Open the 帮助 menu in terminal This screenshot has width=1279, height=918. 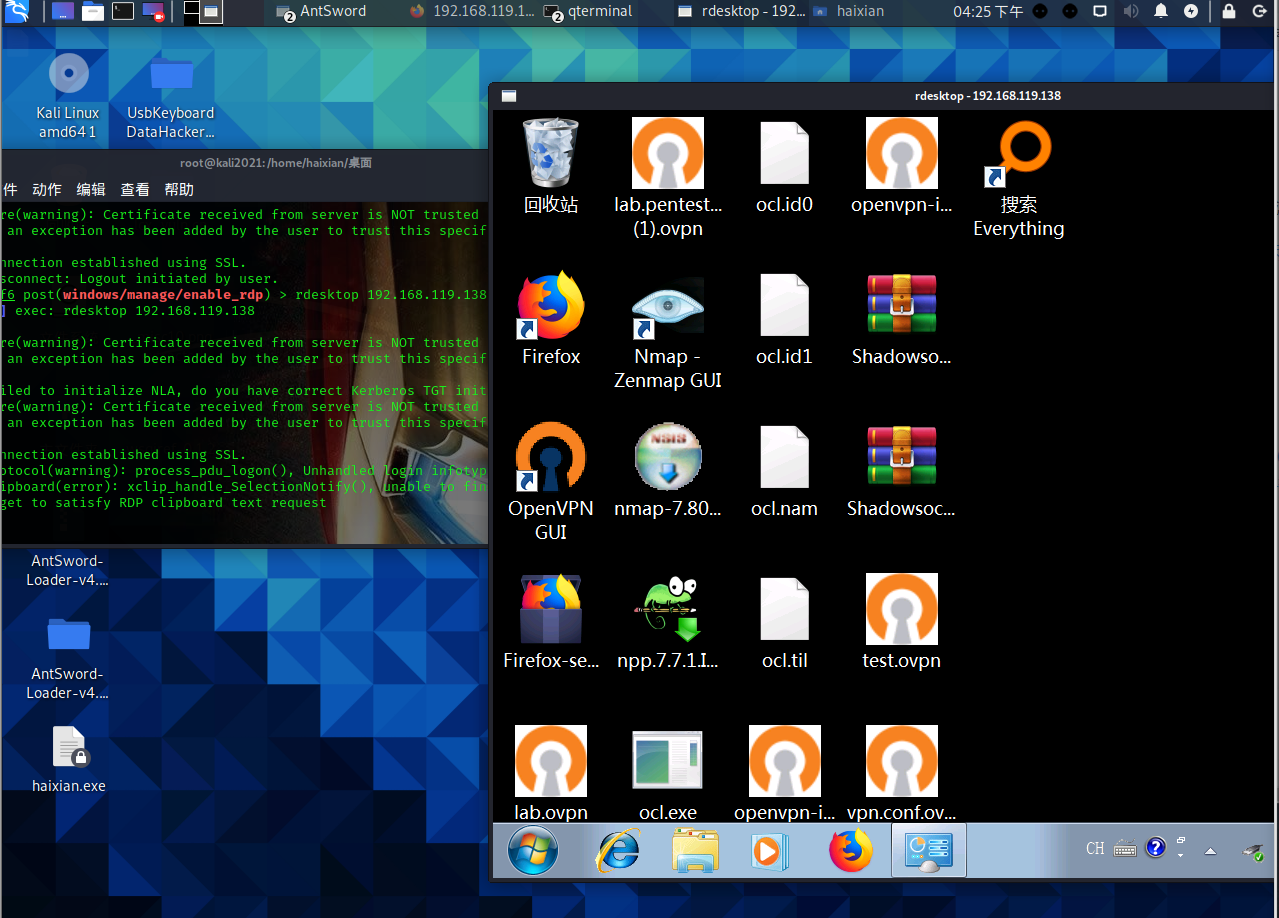tap(179, 189)
